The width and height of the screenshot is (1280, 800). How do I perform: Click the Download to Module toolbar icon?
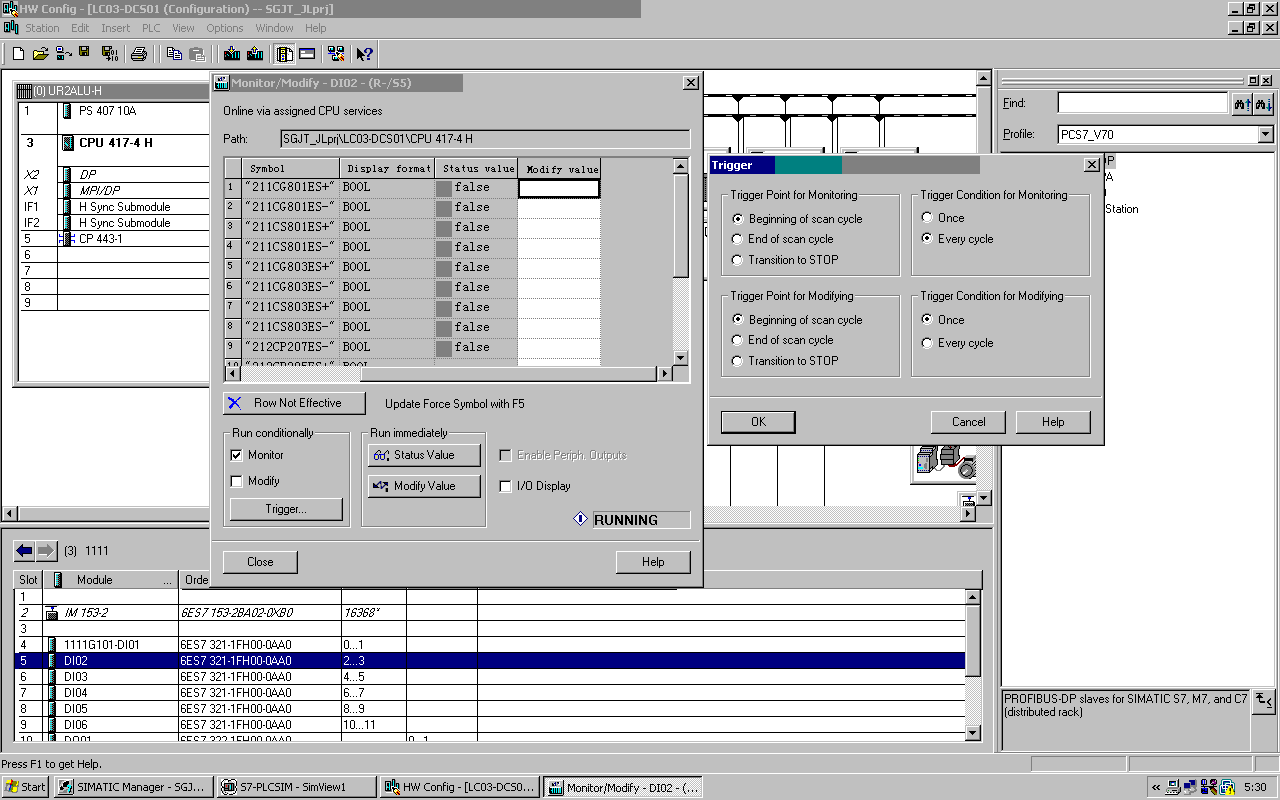[x=232, y=54]
